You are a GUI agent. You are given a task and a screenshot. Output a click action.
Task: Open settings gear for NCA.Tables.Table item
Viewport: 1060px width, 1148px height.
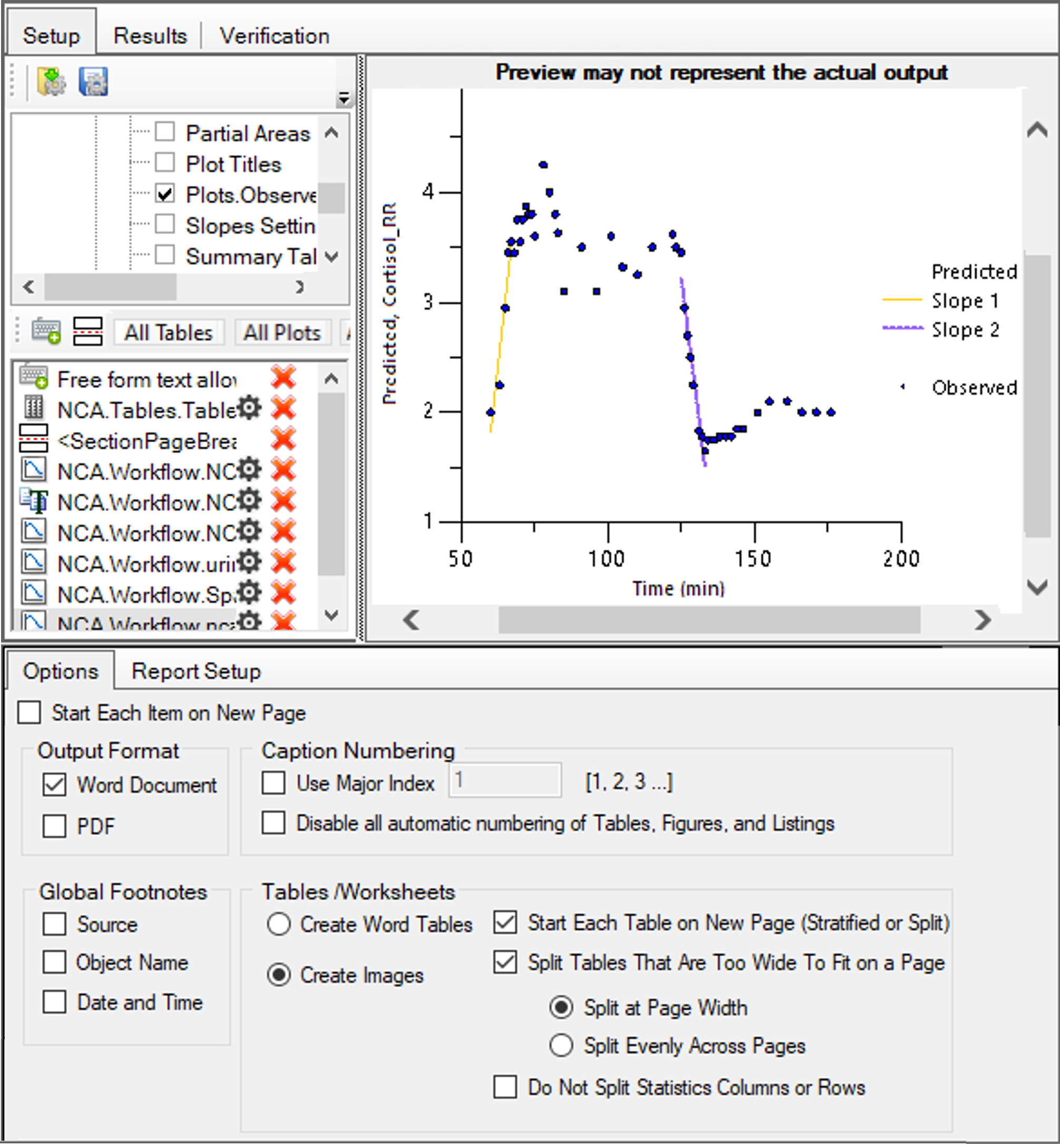[x=249, y=408]
